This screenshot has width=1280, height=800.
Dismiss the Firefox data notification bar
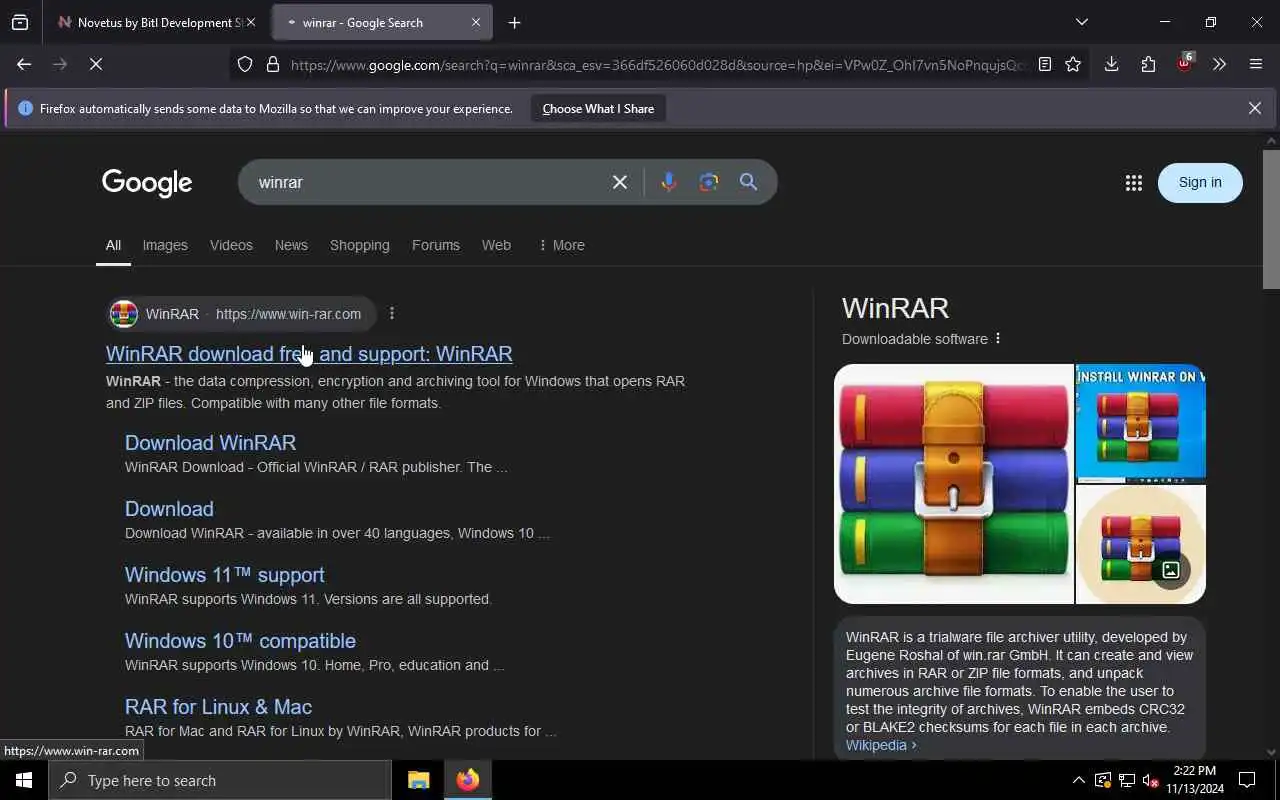coord(1255,108)
